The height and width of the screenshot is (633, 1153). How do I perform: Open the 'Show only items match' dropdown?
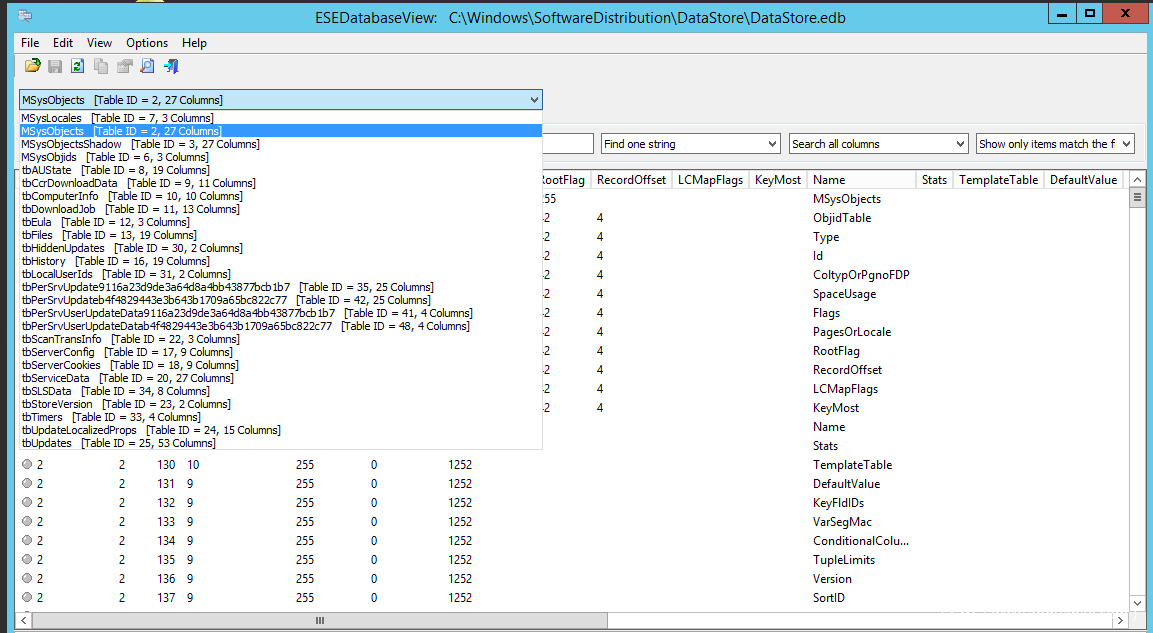point(1055,144)
